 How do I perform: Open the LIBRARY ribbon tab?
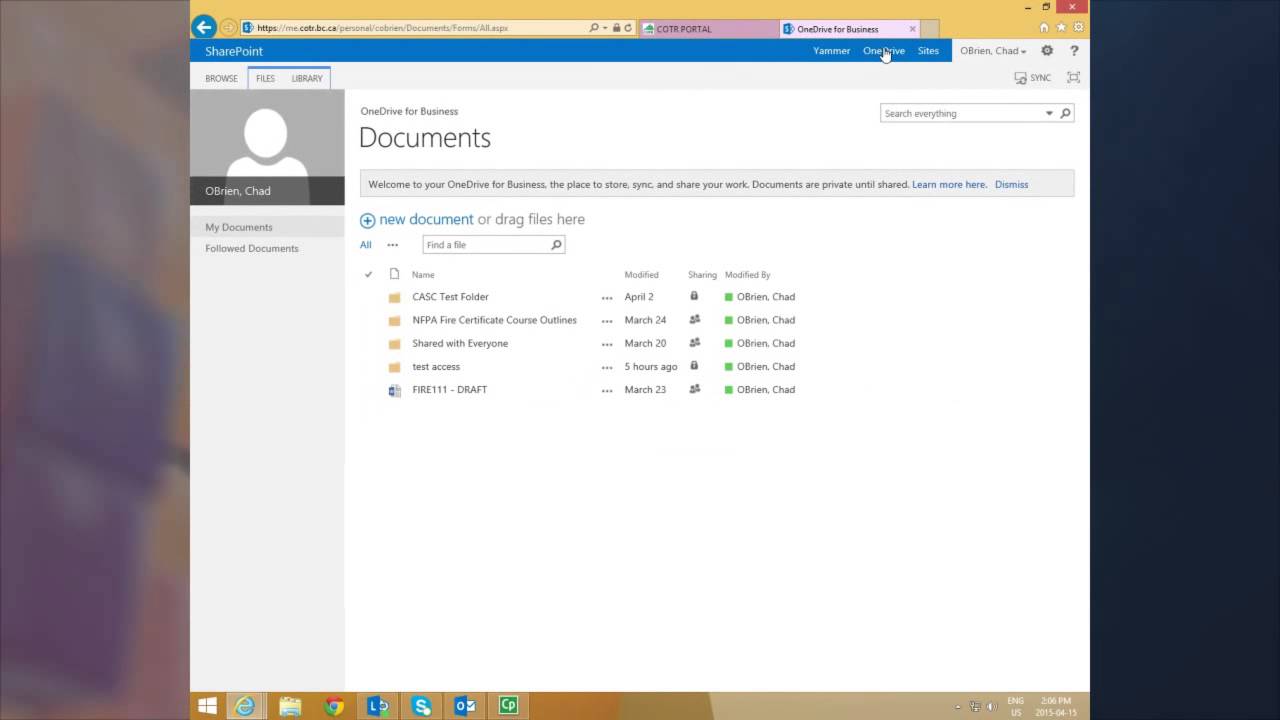click(307, 78)
